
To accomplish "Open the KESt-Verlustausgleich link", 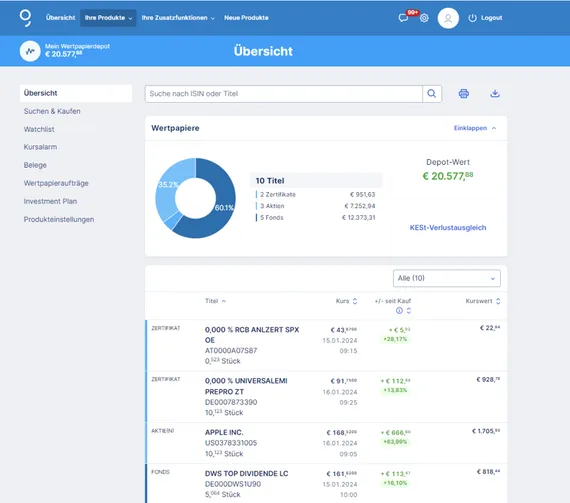I will point(448,228).
